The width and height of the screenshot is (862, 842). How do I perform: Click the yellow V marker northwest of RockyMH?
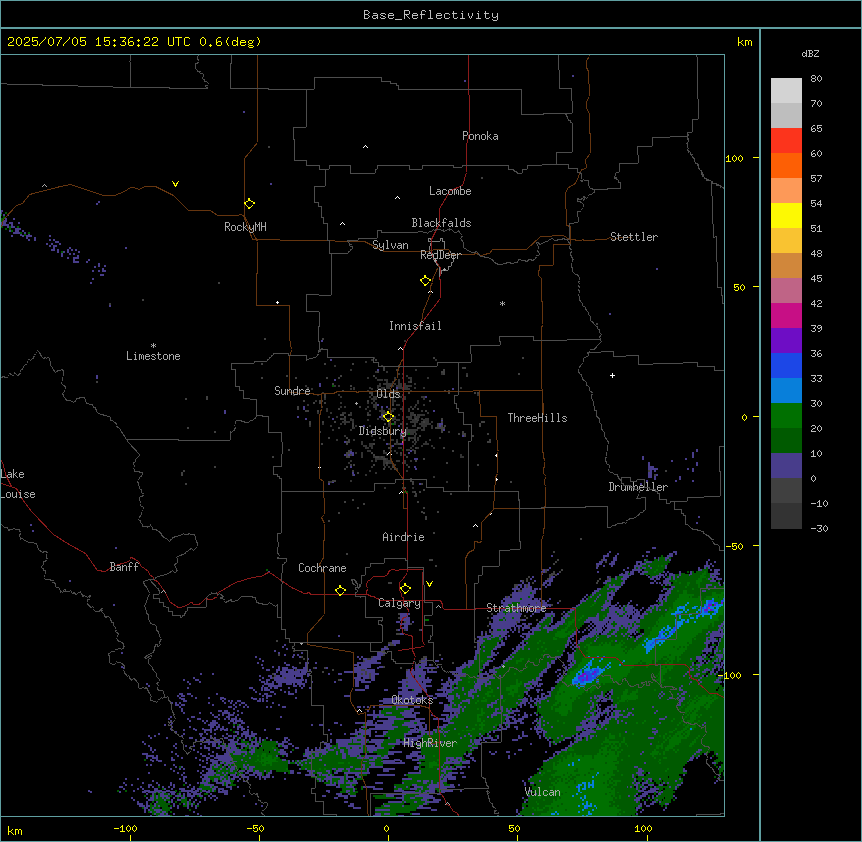pos(175,184)
